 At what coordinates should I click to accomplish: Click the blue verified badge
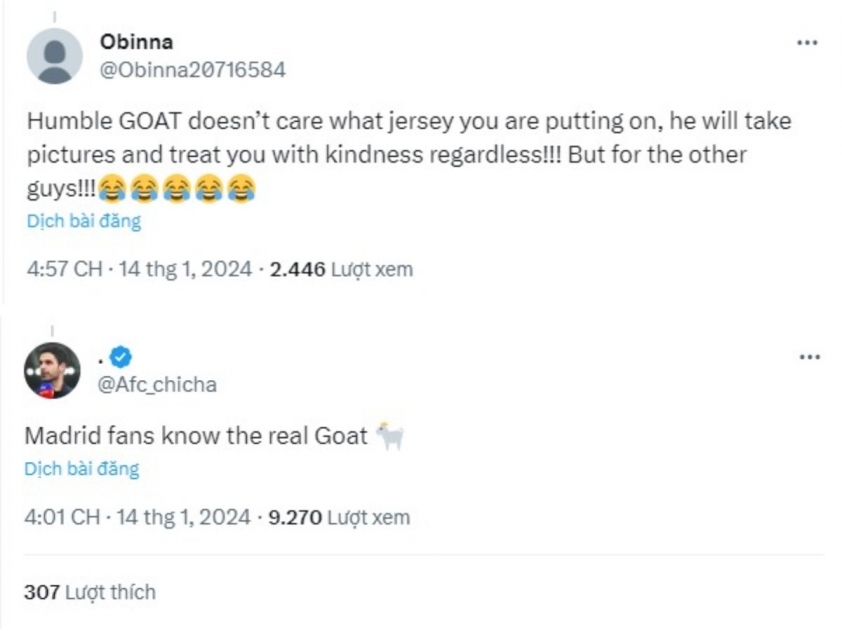121,357
